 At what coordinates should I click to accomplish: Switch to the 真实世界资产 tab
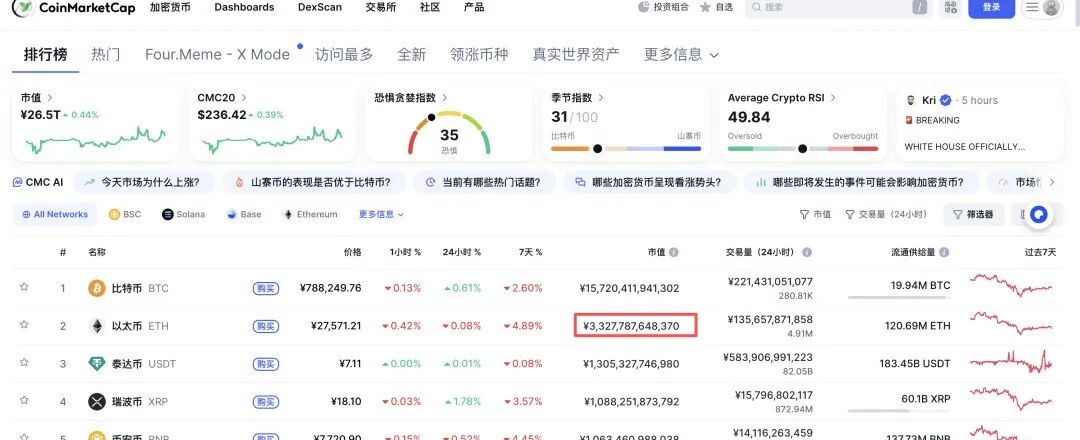[576, 54]
